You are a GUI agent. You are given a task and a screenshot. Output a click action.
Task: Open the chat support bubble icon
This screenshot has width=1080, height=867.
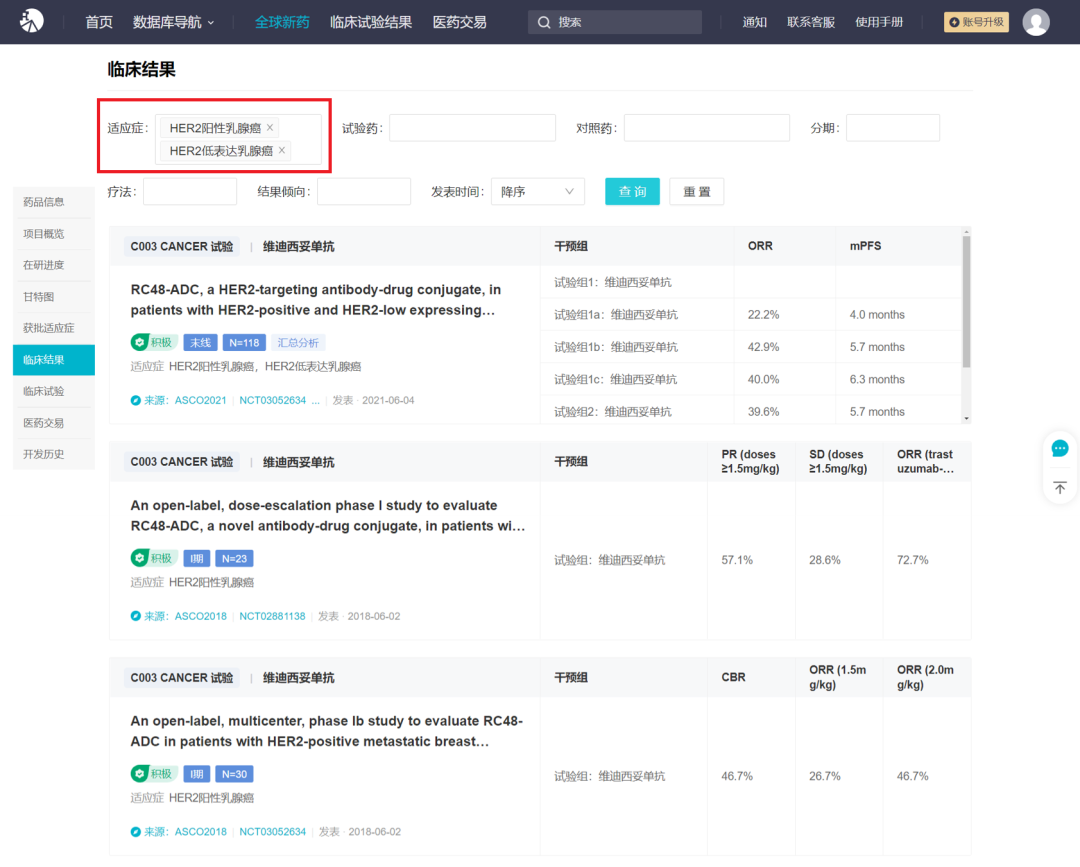click(1060, 449)
